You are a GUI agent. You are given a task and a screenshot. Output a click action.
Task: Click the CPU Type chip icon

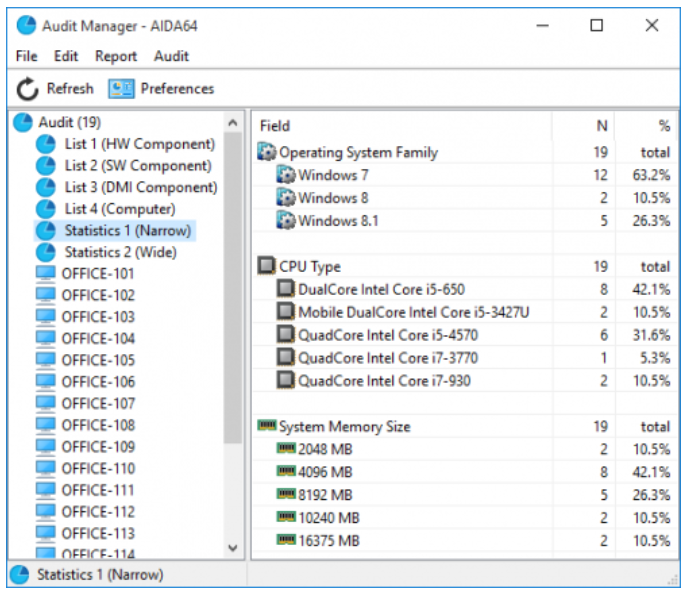point(266,266)
